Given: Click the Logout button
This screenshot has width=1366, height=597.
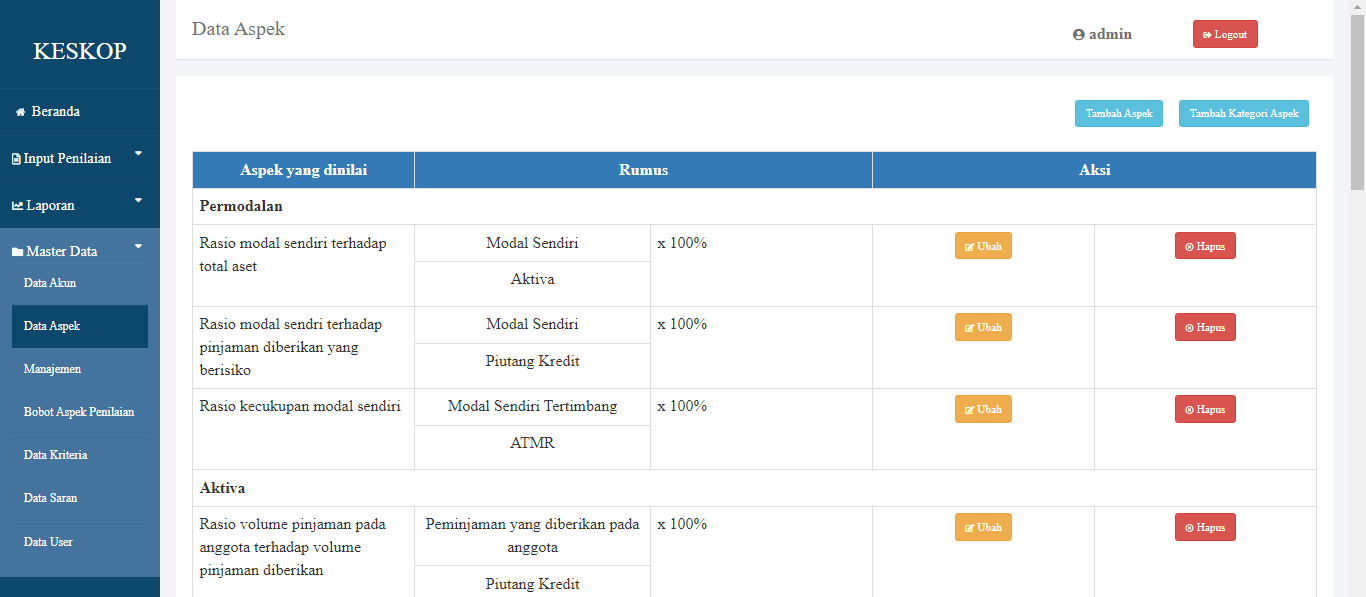Looking at the screenshot, I should pyautogui.click(x=1225, y=34).
